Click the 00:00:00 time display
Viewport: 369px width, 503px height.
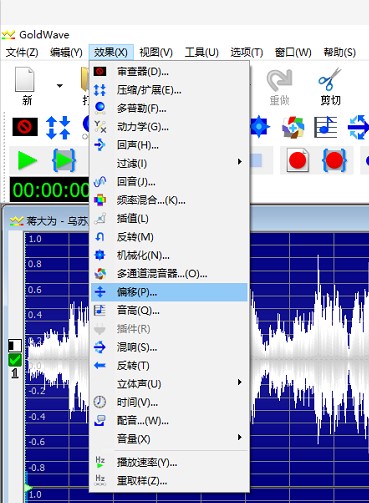pyautogui.click(x=50, y=190)
